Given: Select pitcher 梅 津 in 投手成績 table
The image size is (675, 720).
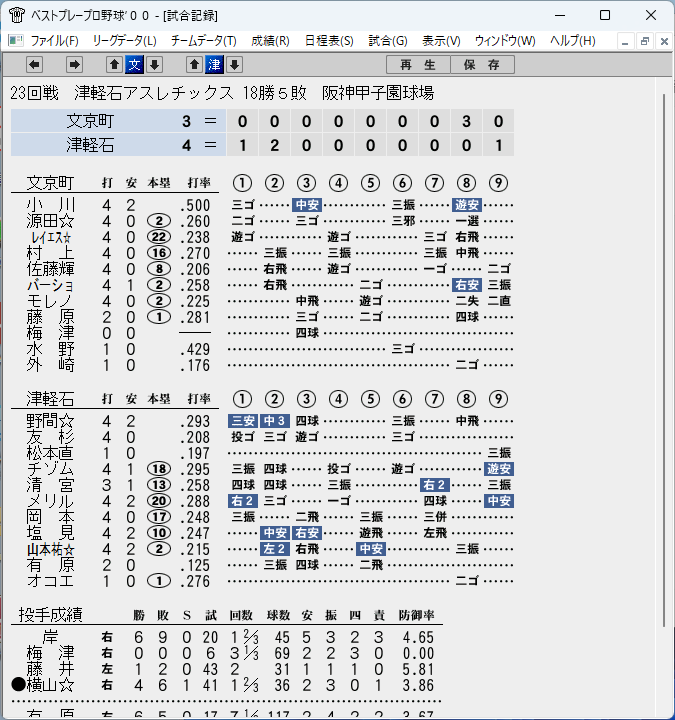Looking at the screenshot, I should pyautogui.click(x=51, y=653).
